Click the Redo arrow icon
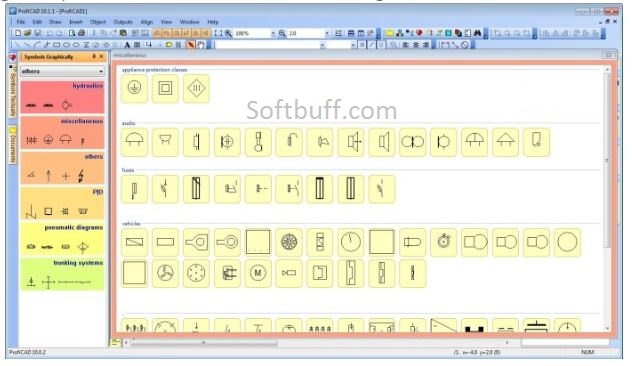The width and height of the screenshot is (632, 366). click(x=59, y=33)
